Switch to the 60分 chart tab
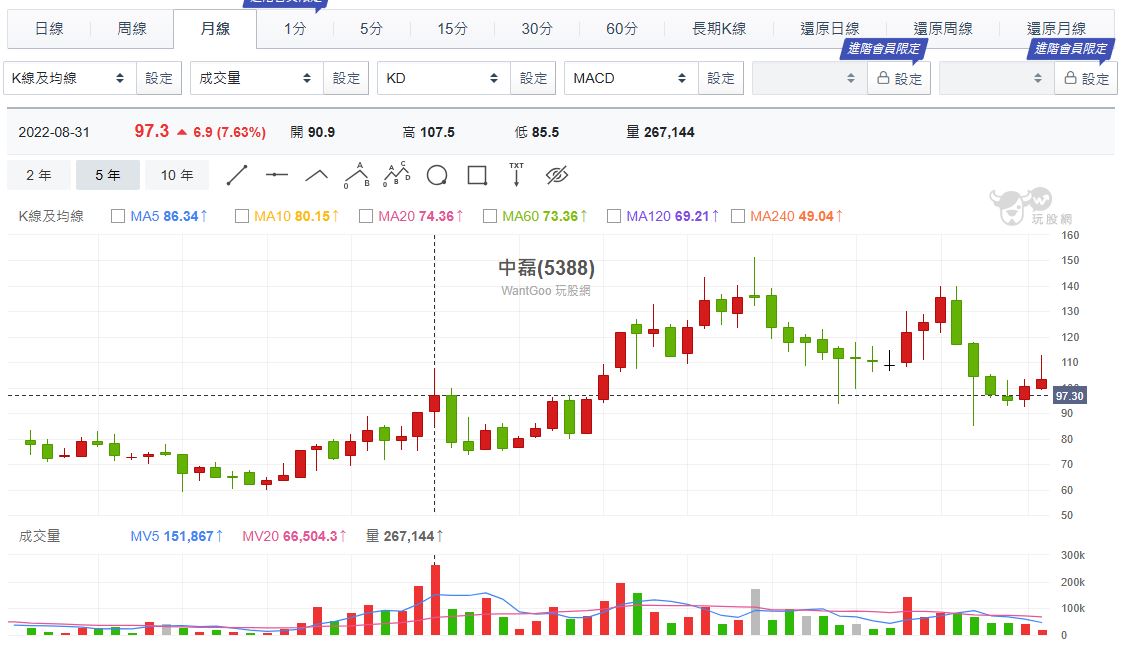The image size is (1125, 648). pos(621,29)
